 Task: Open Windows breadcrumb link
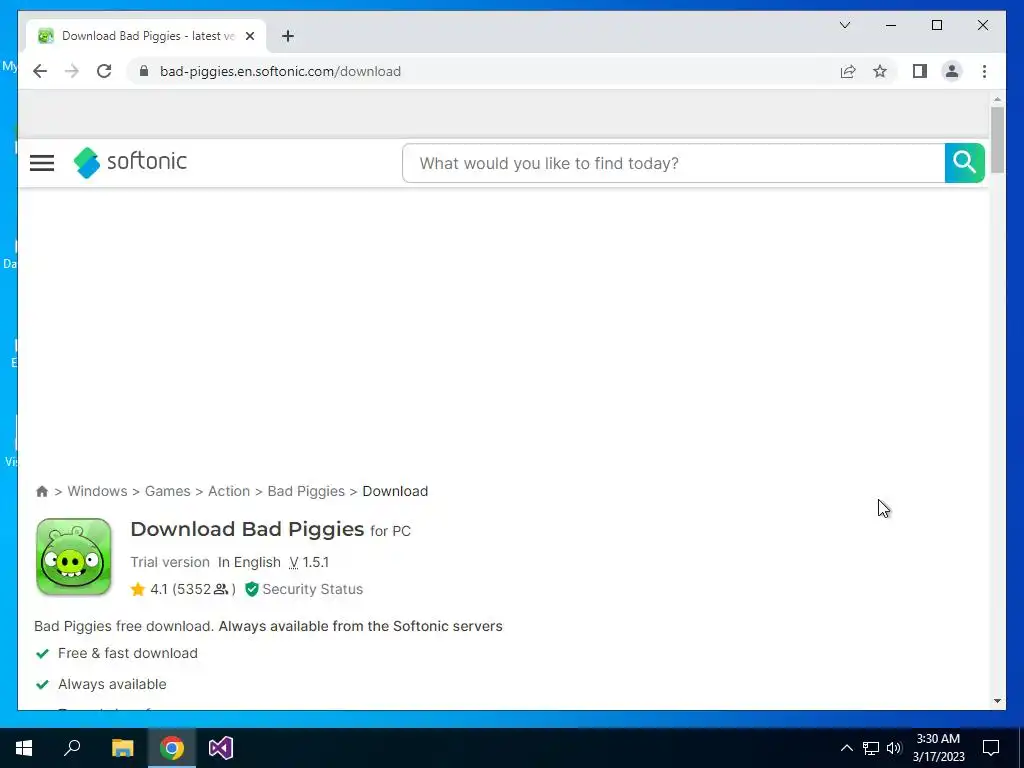97,491
